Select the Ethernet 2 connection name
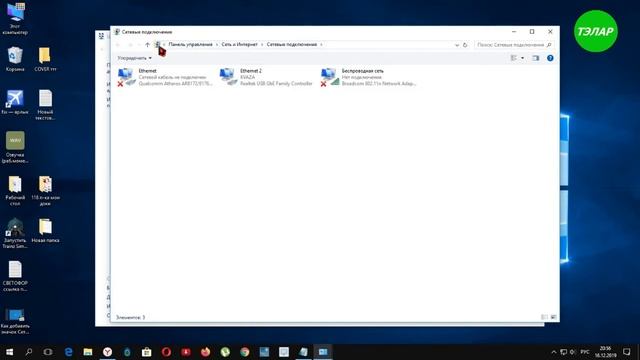 (x=251, y=71)
